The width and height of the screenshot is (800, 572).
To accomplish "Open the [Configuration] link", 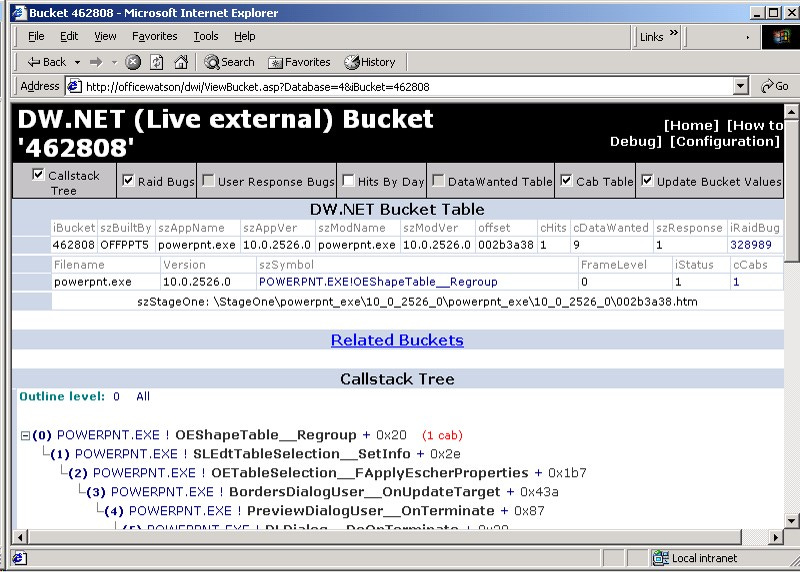I will point(724,141).
